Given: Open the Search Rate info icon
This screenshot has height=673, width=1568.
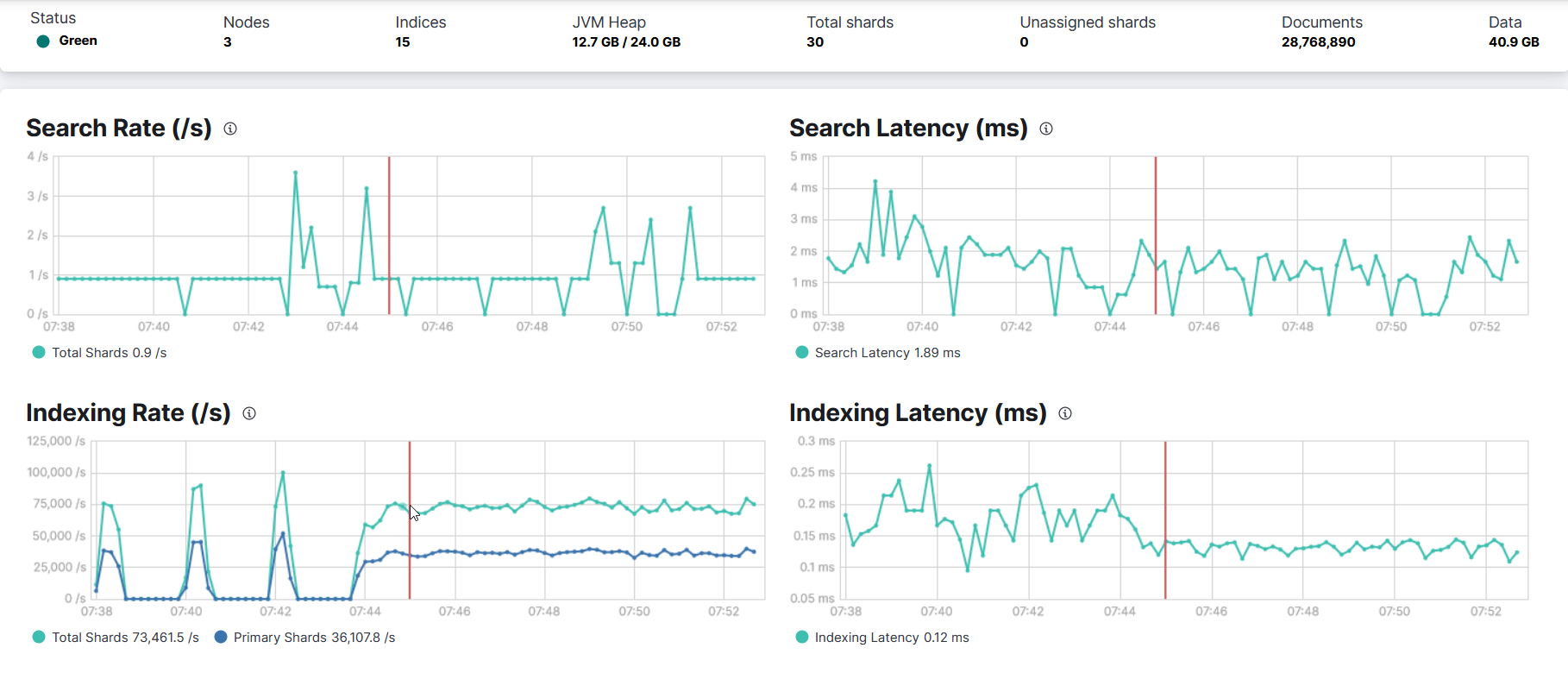Looking at the screenshot, I should click(230, 129).
